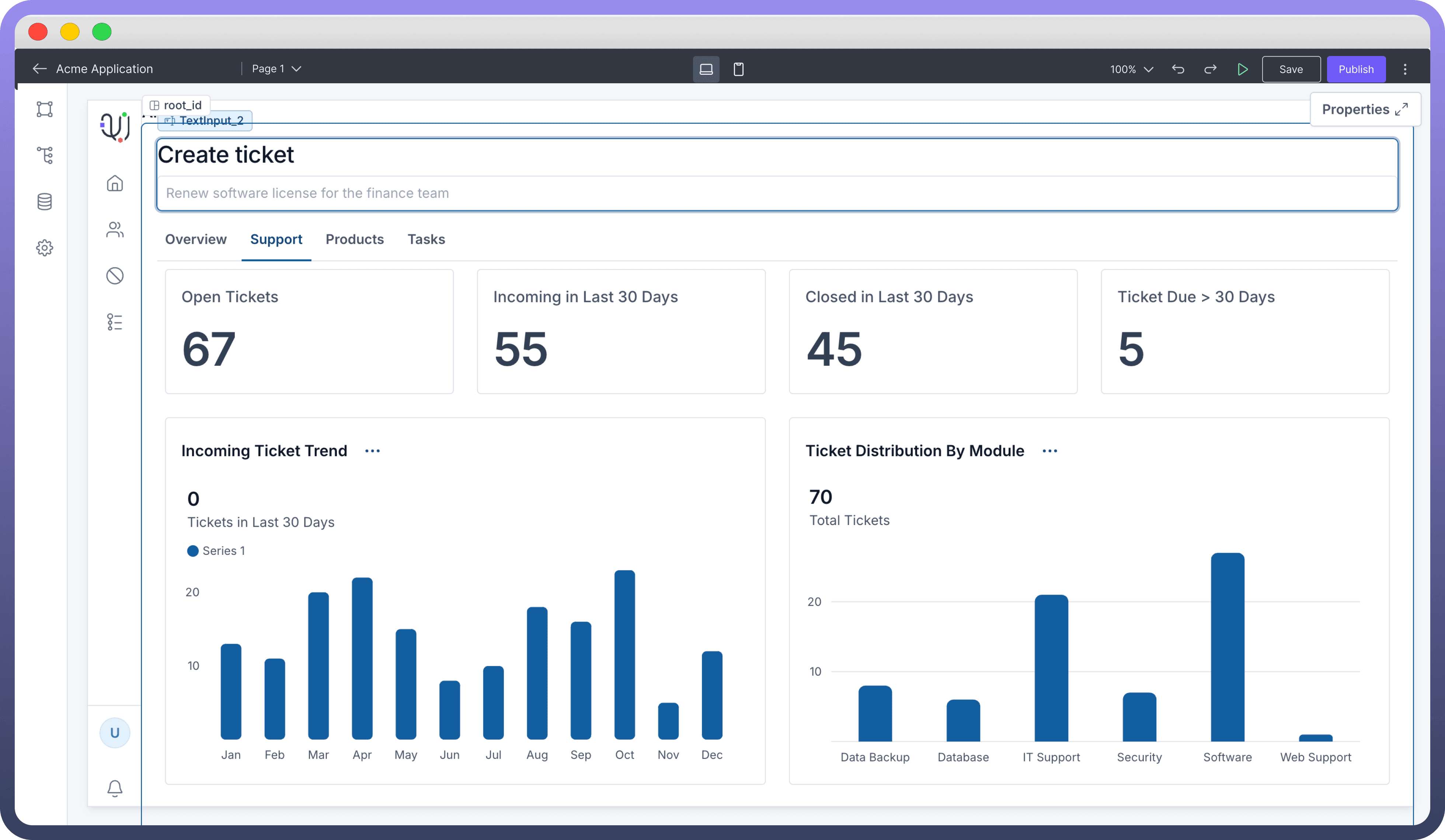Switch to desktop view mode
Viewport: 1445px width, 840px height.
coord(706,69)
